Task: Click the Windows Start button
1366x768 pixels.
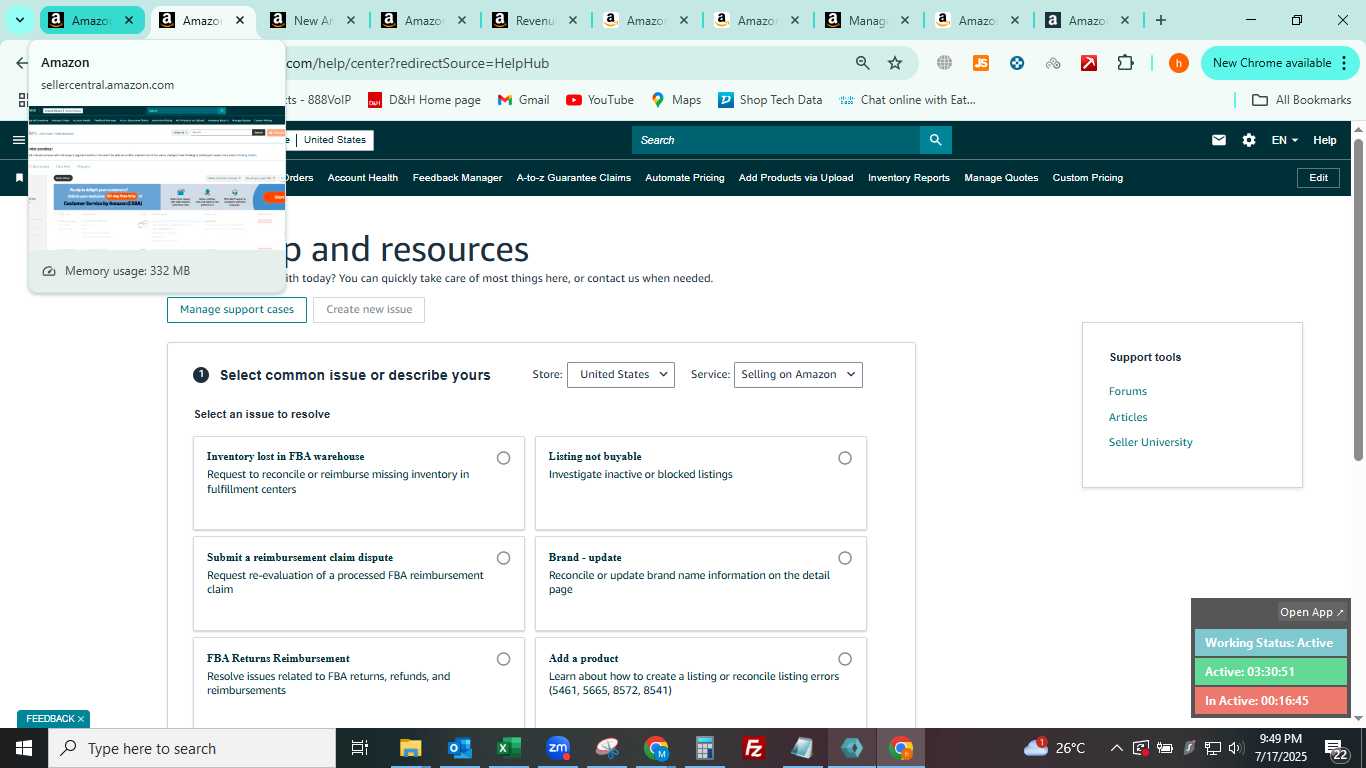Action: [23, 748]
